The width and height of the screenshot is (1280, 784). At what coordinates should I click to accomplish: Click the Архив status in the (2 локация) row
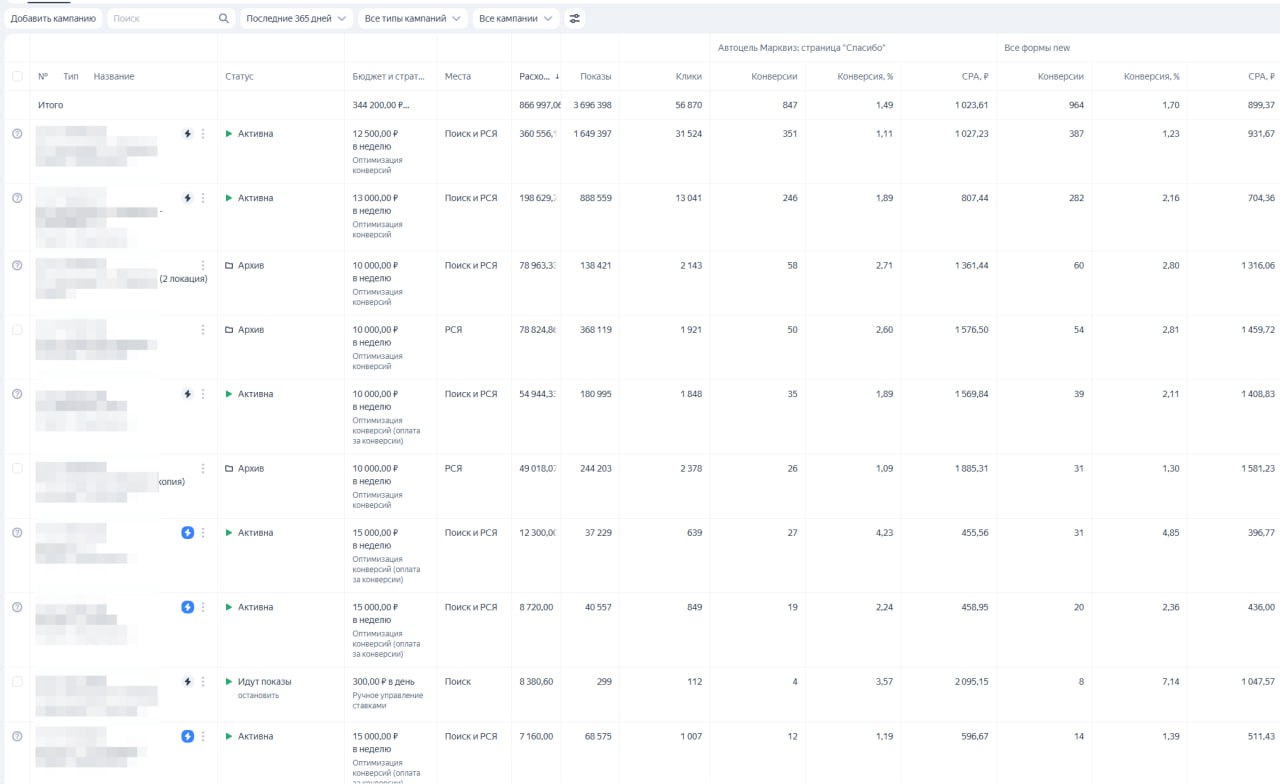(251, 265)
